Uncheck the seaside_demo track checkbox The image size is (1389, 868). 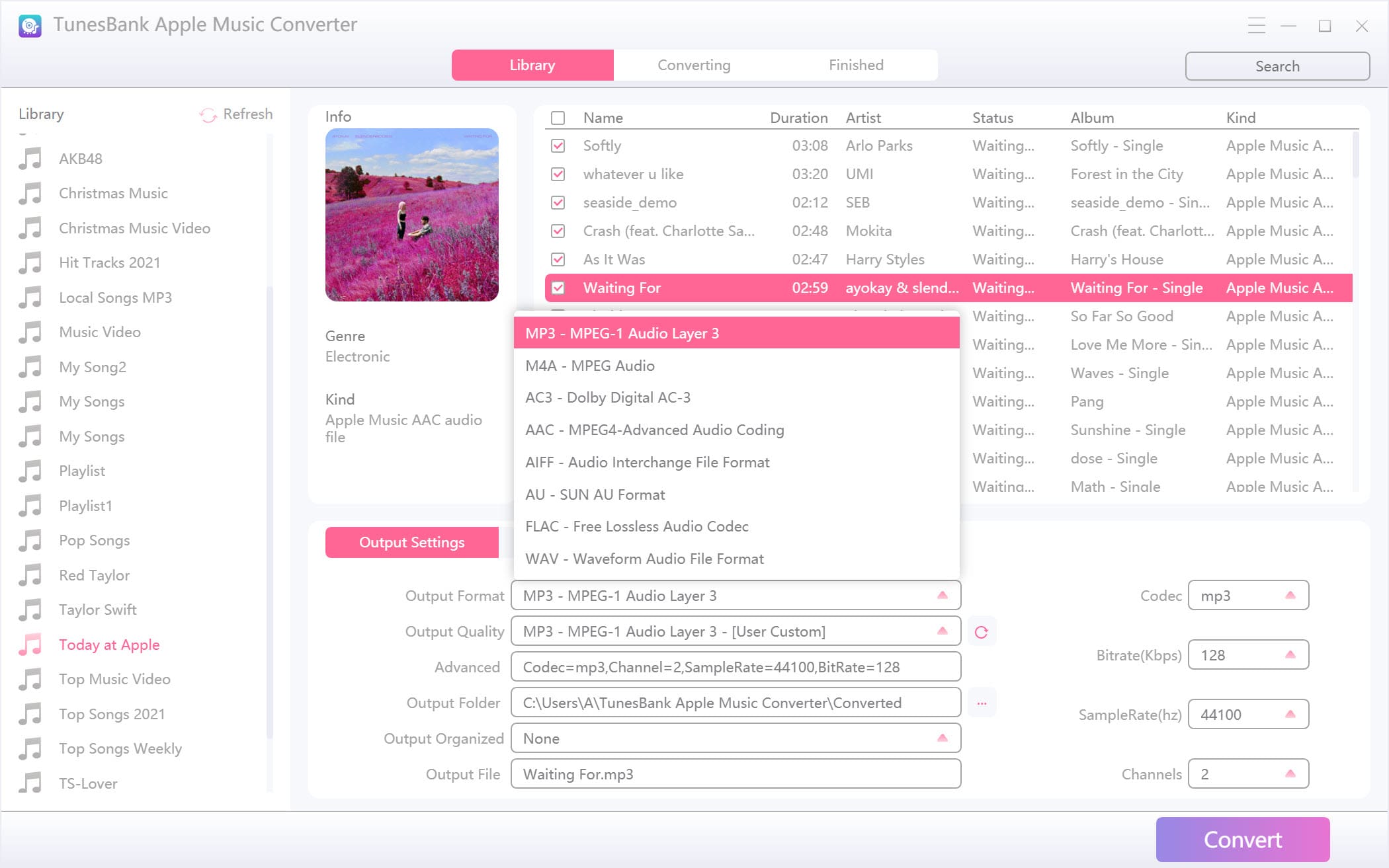pos(558,202)
